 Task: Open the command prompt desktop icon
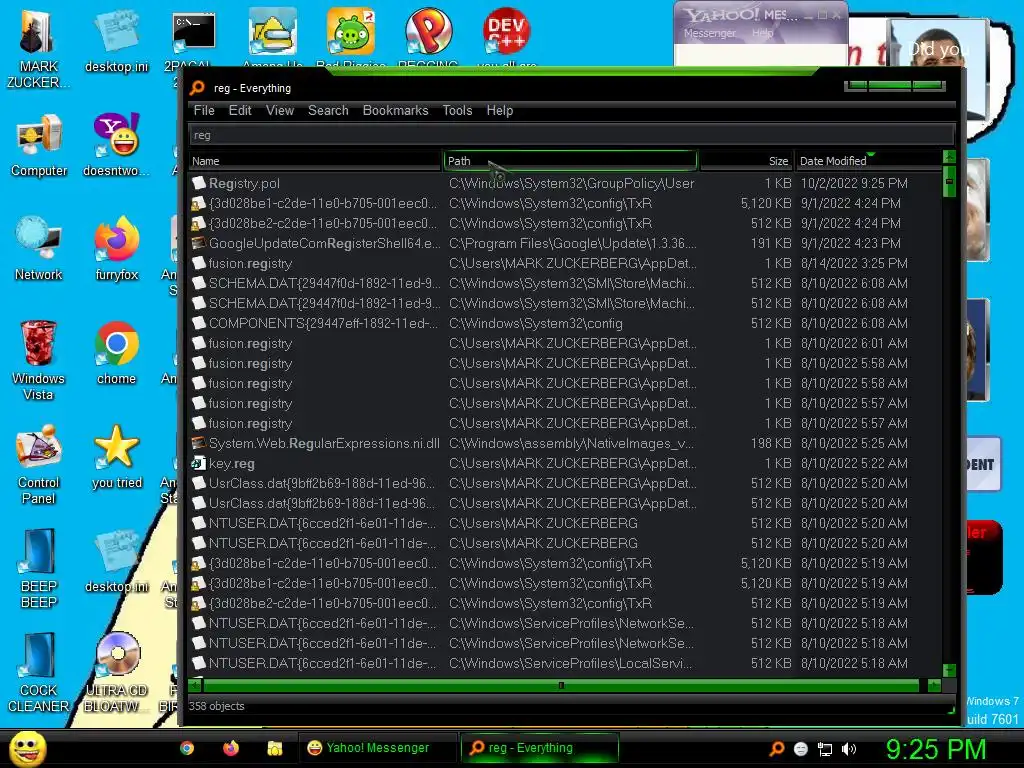coord(193,33)
